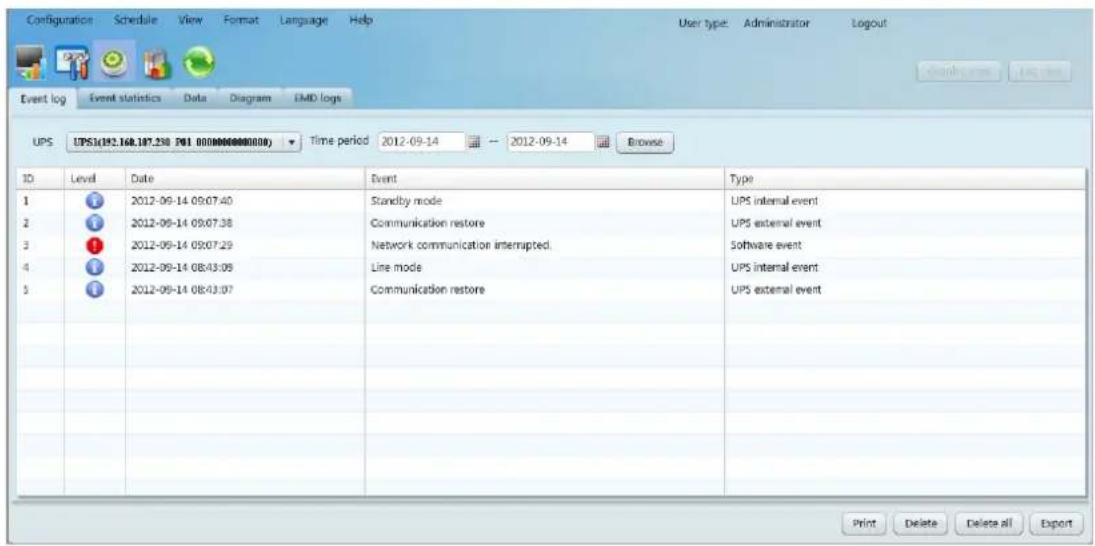Click the info icon for Line mode event
Viewport: 1095px width, 546px height.
click(x=95, y=267)
